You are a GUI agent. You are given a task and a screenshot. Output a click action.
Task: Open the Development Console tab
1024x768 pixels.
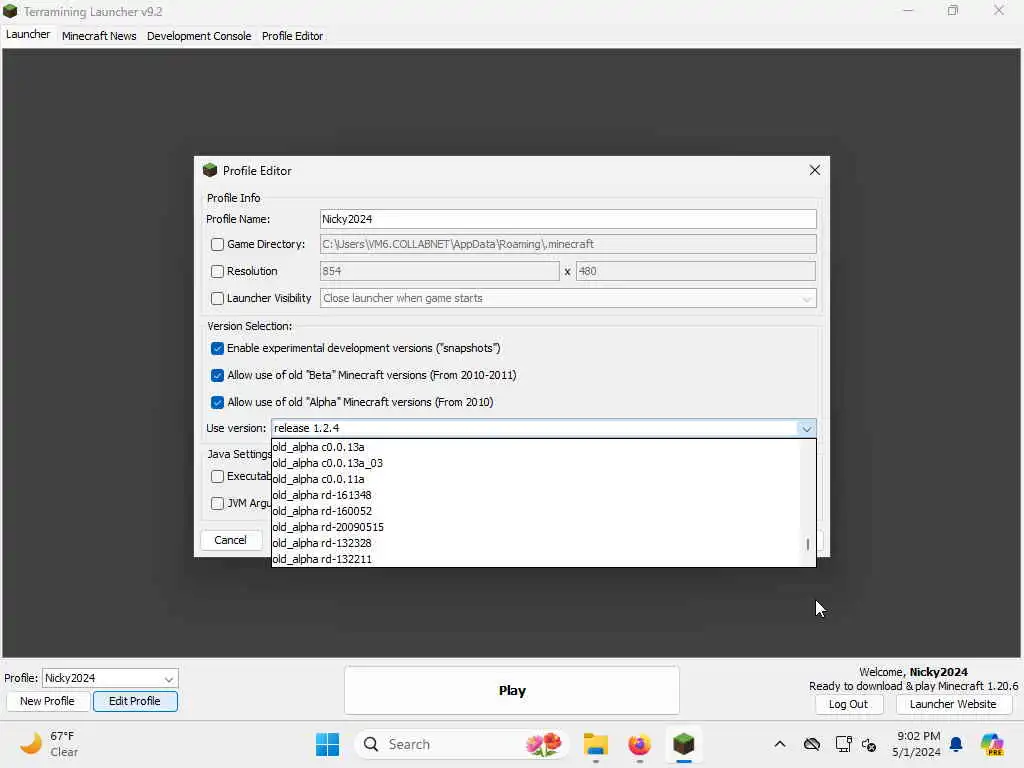coord(199,36)
